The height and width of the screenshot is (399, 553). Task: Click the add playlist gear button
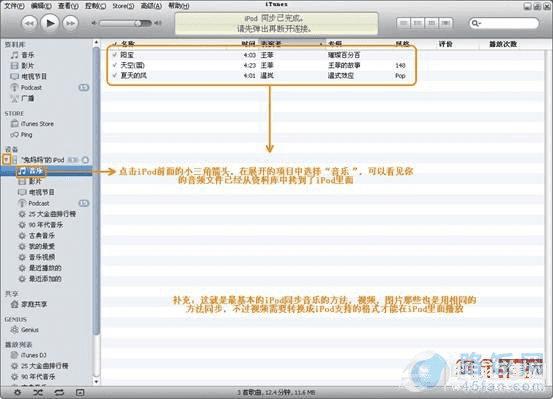(x=17, y=392)
